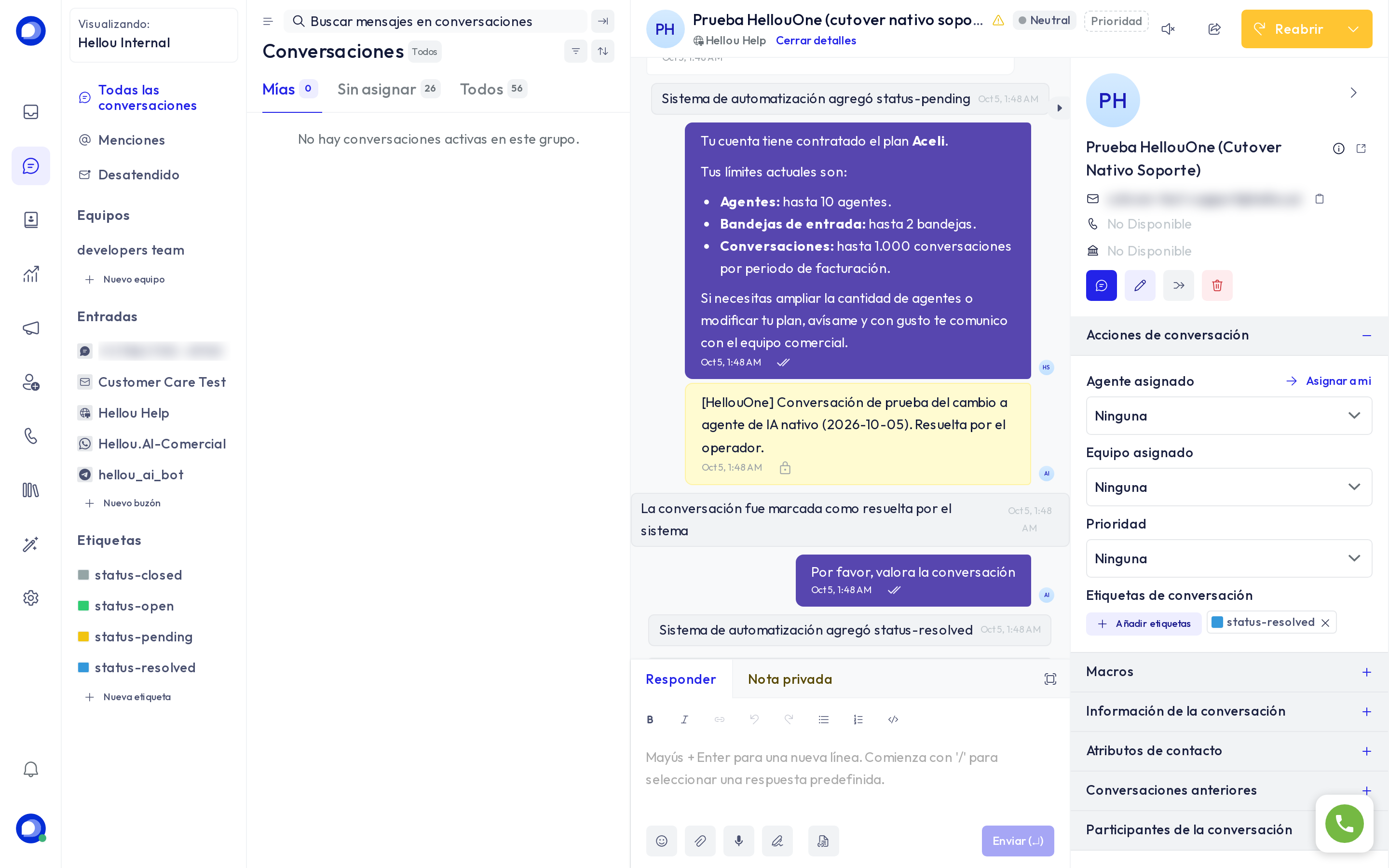This screenshot has height=868, width=1389.
Task: Select the status-resolved blue label in sidebar
Action: click(136, 668)
